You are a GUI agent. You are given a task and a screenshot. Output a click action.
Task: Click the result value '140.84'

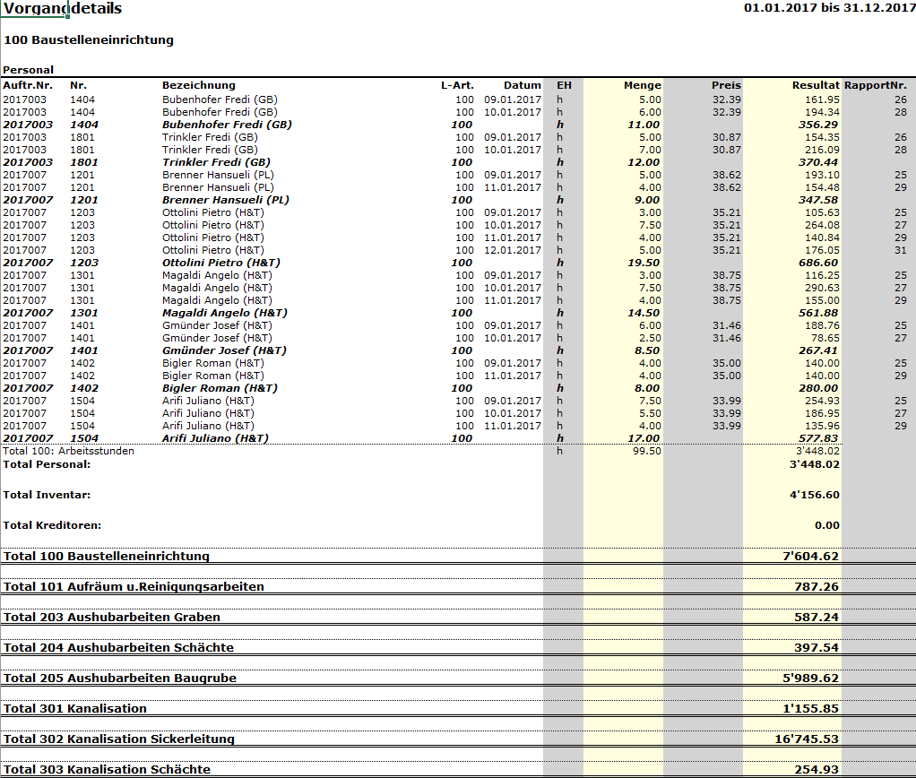click(x=822, y=238)
